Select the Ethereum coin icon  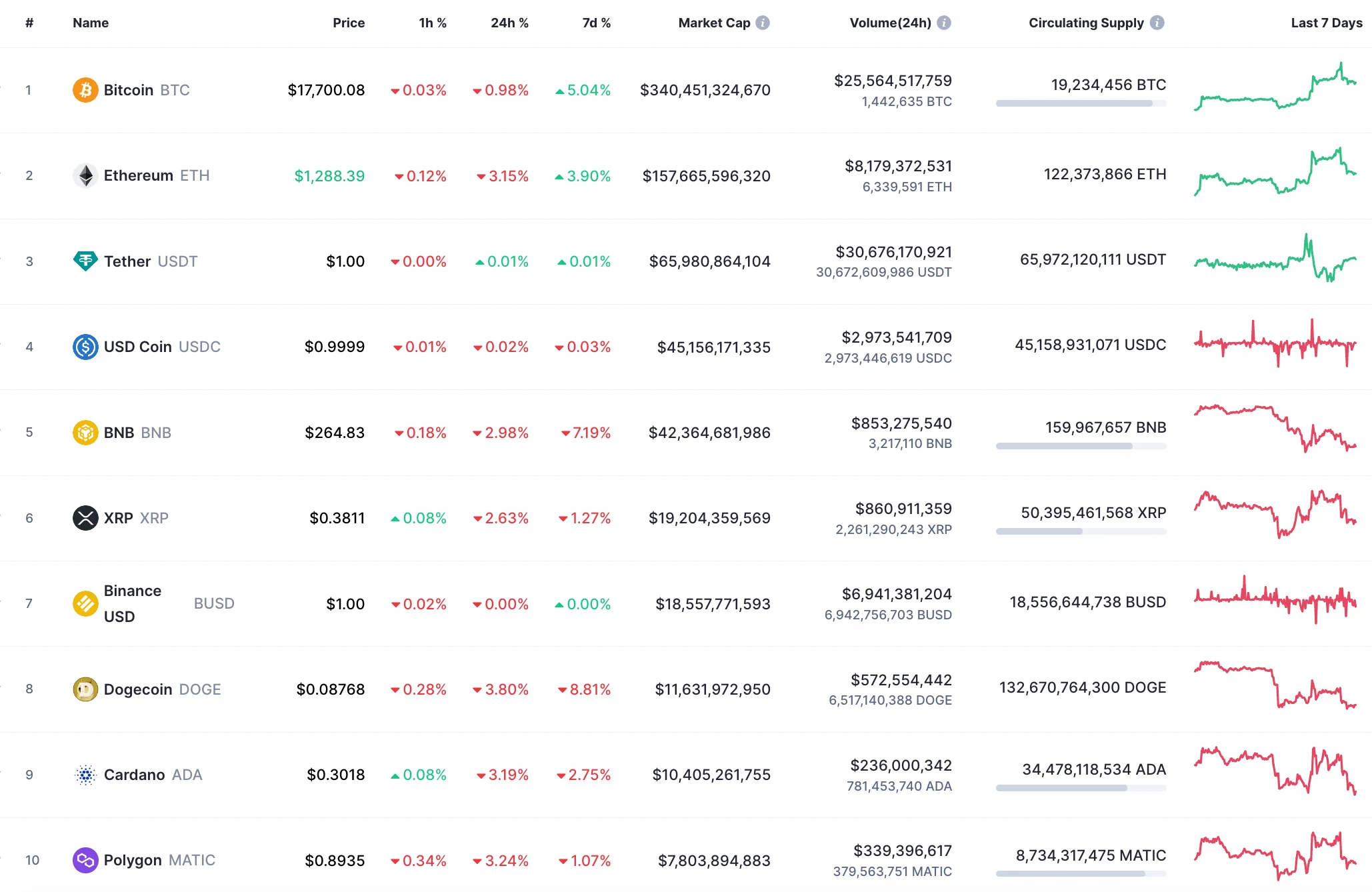pos(84,175)
